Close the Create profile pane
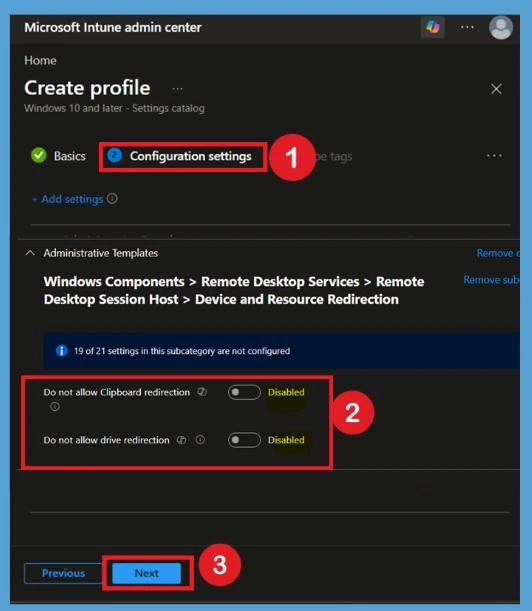This screenshot has height=611, width=532. (496, 89)
